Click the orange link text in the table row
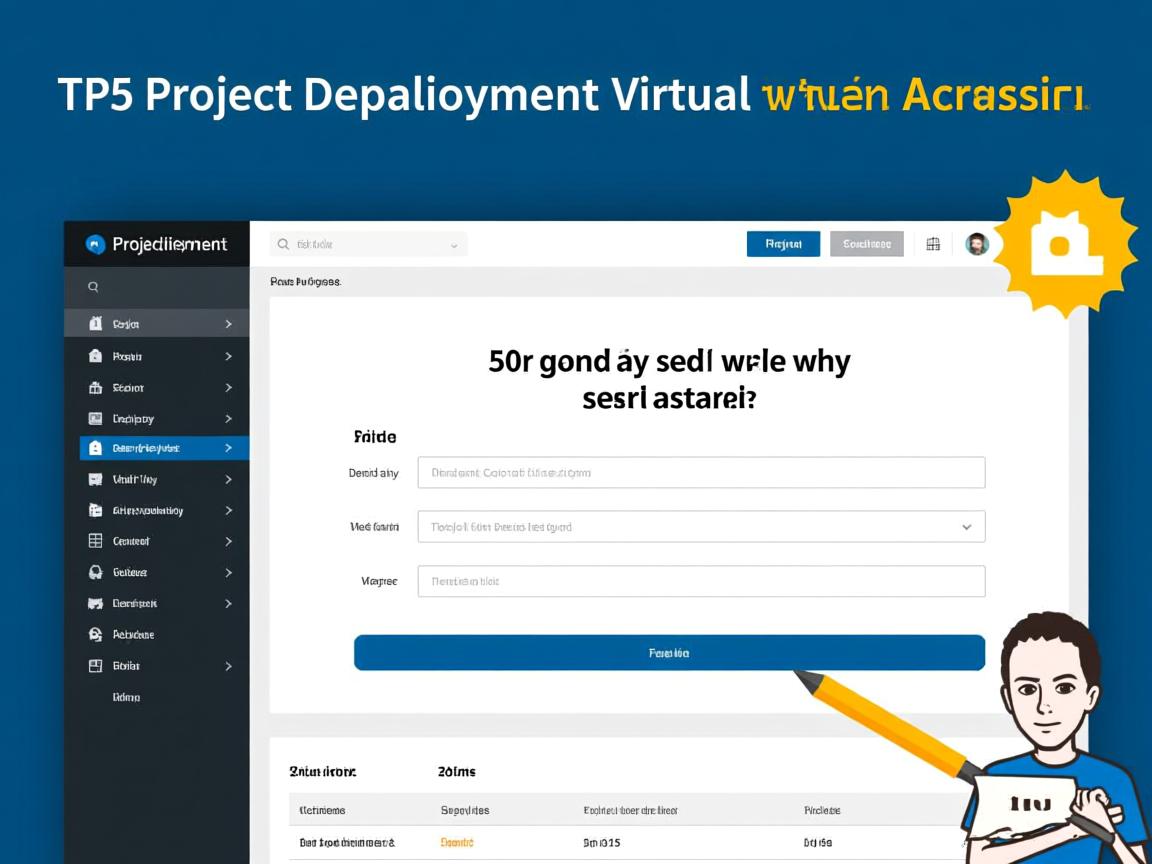This screenshot has width=1152, height=864. (x=457, y=842)
